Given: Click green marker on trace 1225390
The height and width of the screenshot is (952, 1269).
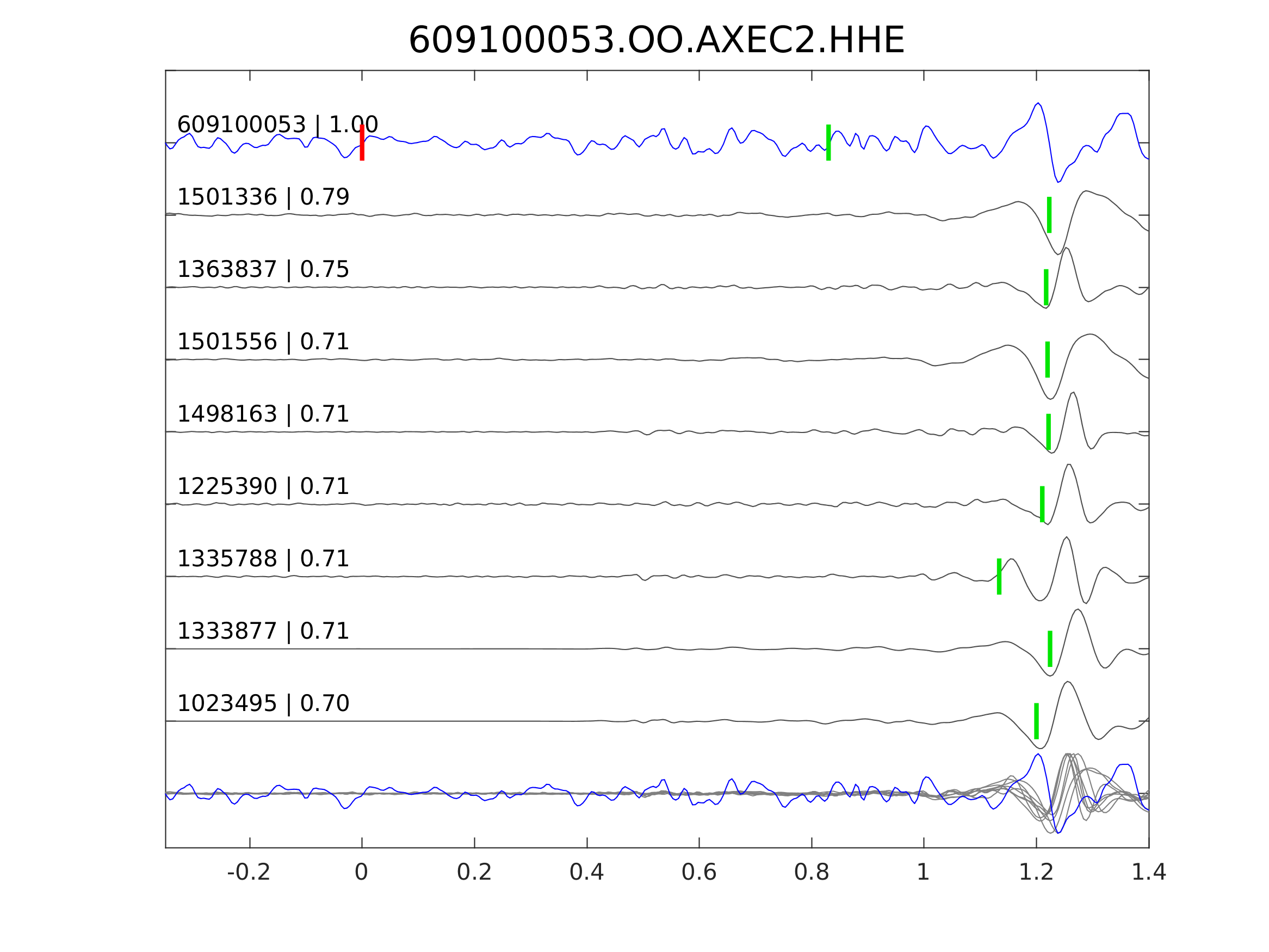Looking at the screenshot, I should [1042, 504].
